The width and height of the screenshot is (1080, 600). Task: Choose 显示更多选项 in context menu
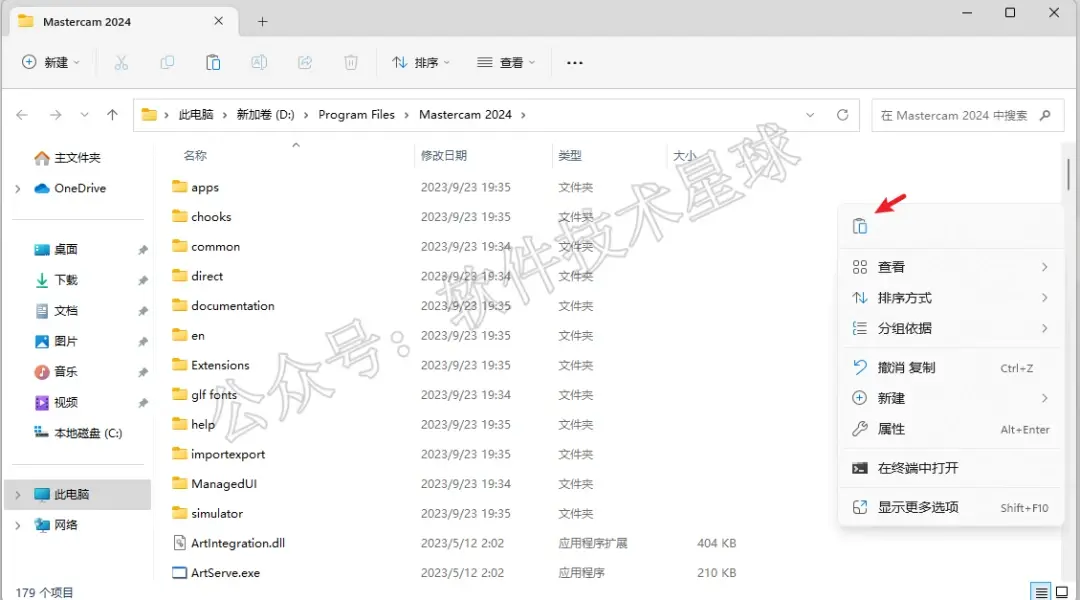coord(951,508)
